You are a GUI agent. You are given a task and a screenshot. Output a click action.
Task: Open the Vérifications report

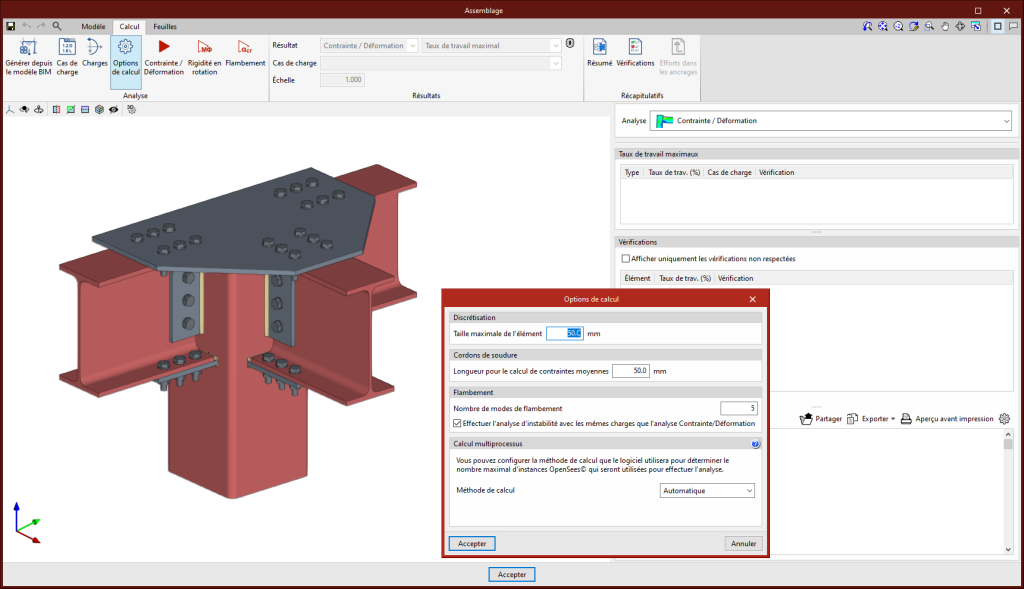635,53
